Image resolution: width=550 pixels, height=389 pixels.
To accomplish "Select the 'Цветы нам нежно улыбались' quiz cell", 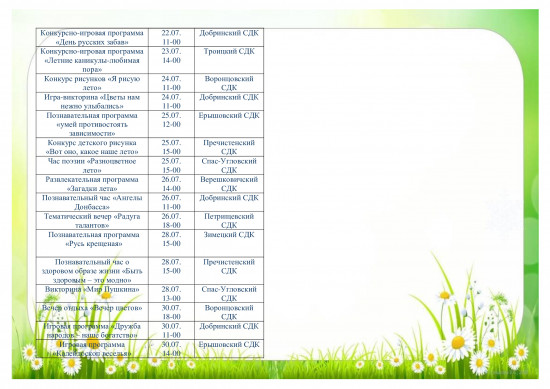I will (x=92, y=102).
